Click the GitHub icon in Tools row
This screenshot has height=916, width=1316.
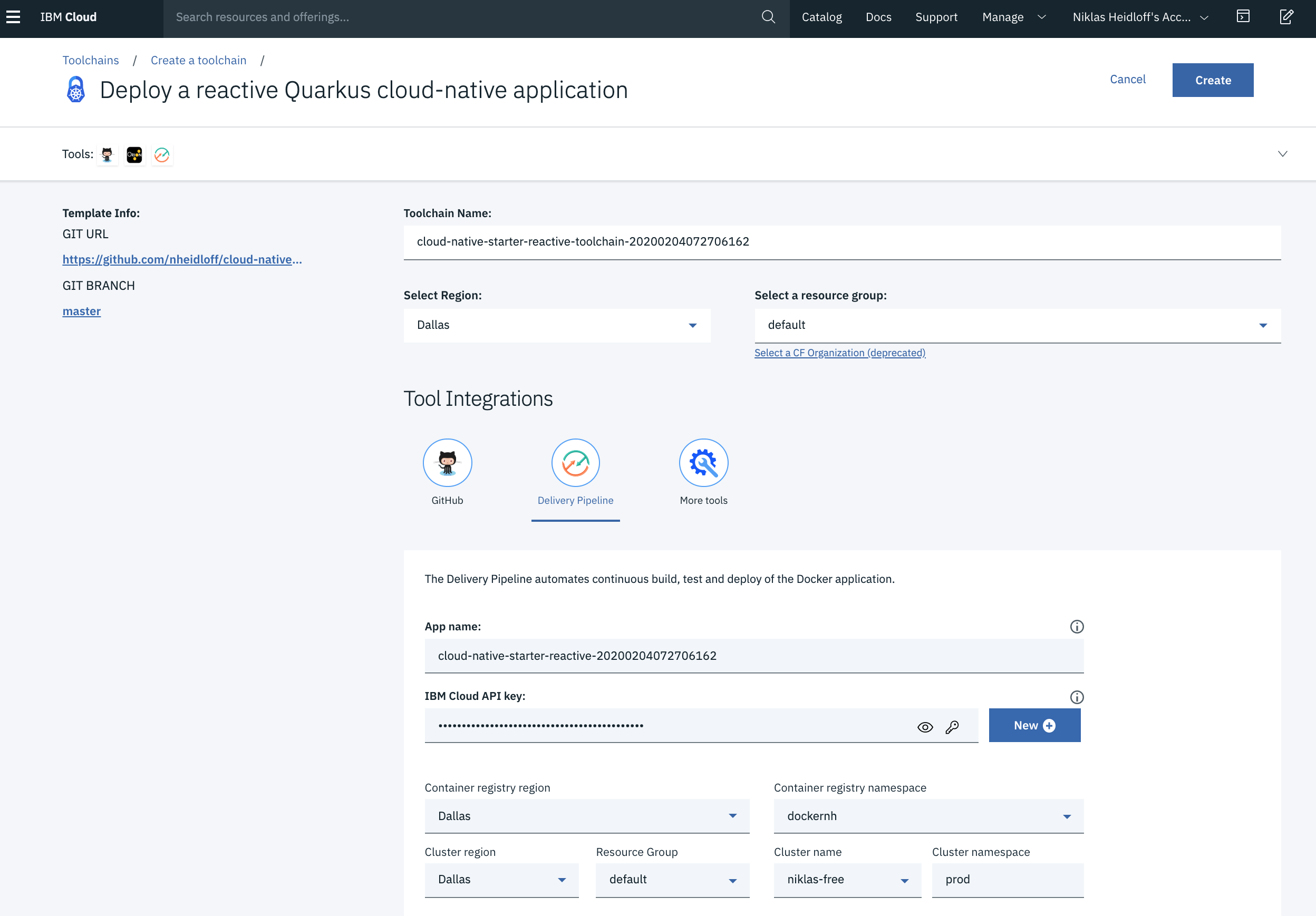pyautogui.click(x=107, y=154)
